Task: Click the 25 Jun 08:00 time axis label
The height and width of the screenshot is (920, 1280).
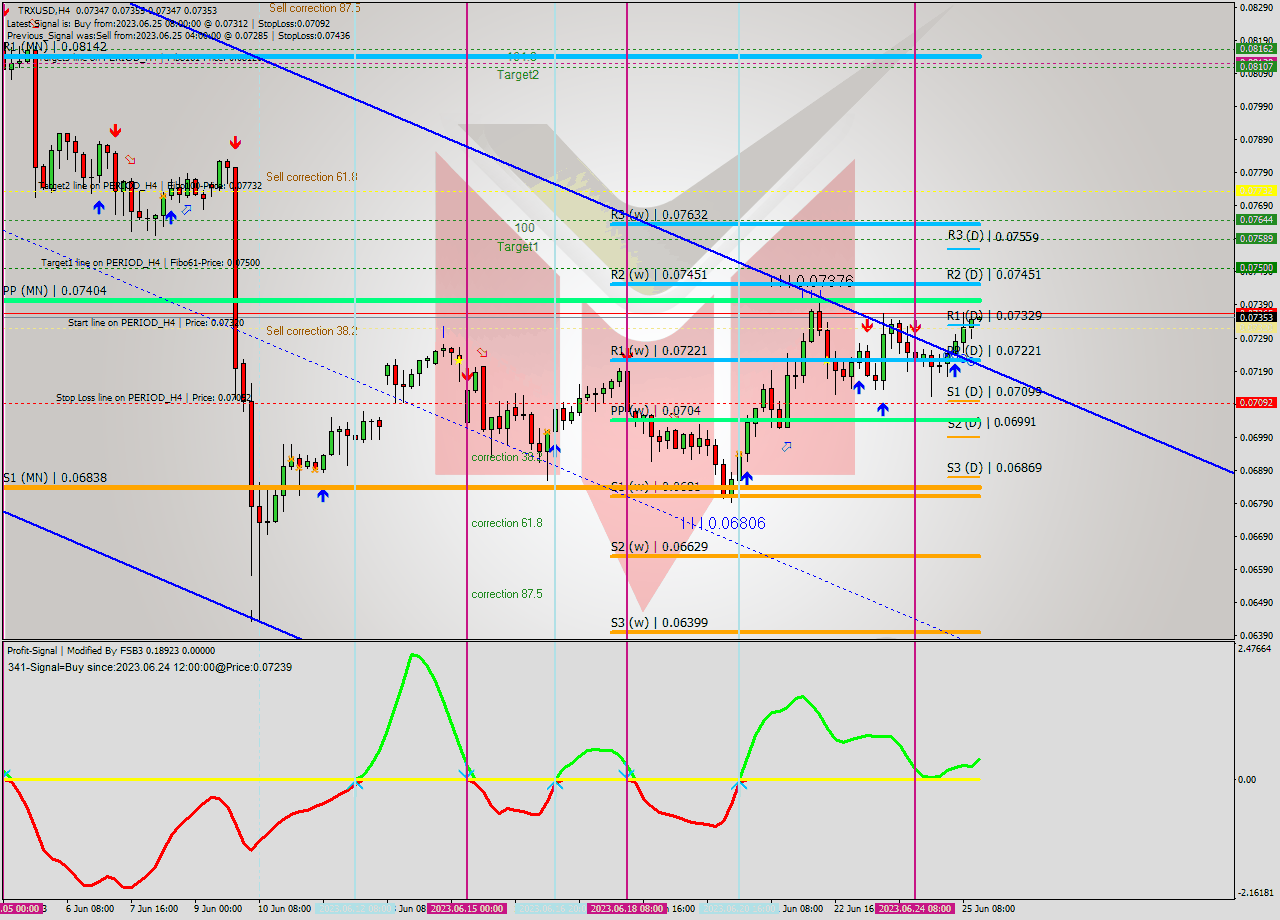Action: [988, 909]
